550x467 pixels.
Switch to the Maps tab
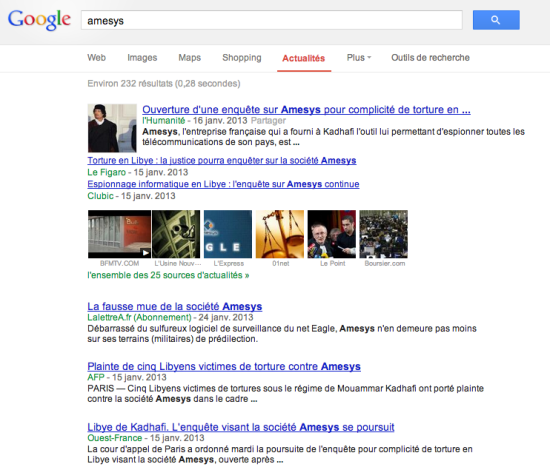[189, 58]
